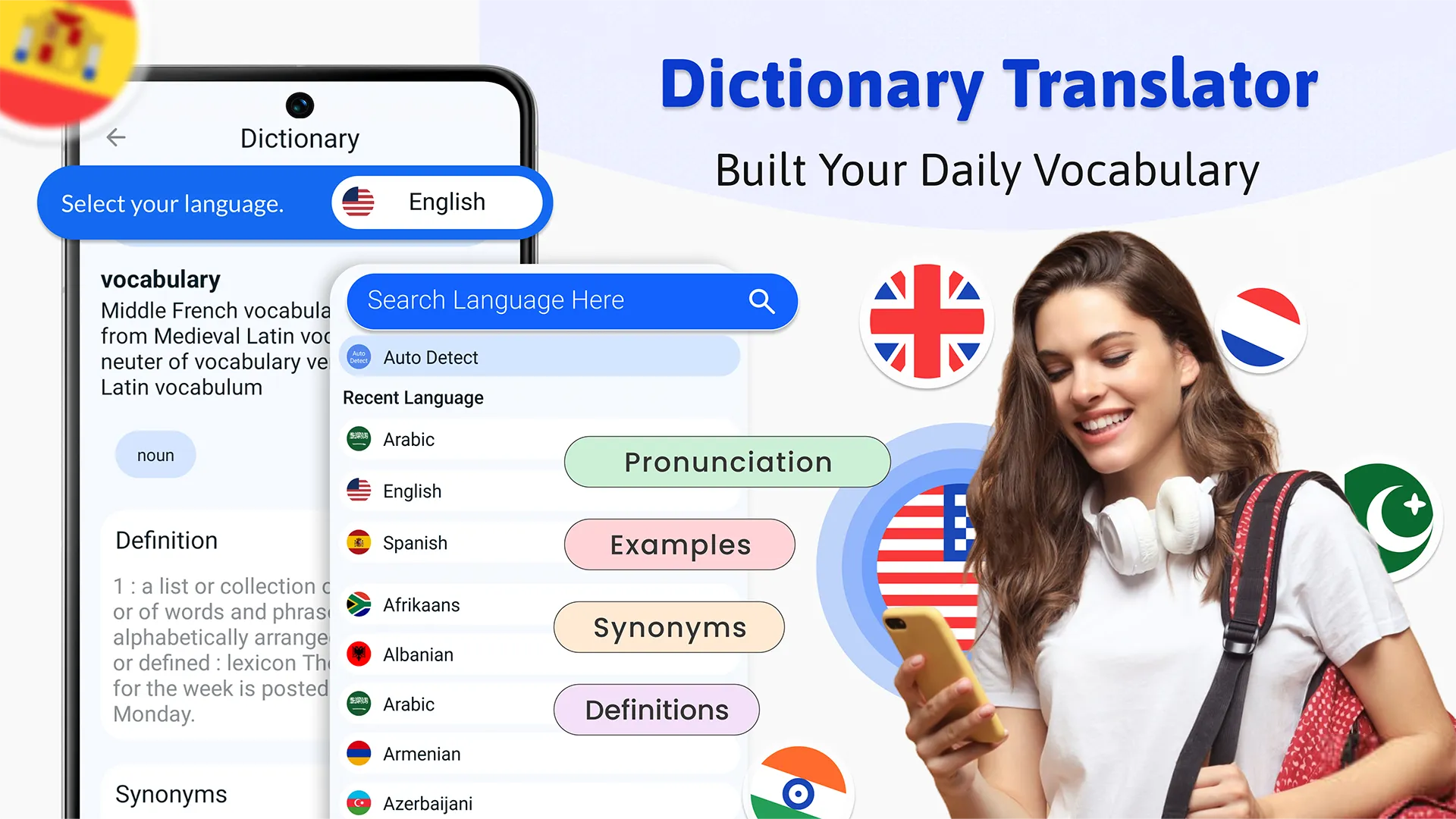Open the Pronunciation feature button
Image resolution: width=1456 pixels, height=819 pixels.
[x=728, y=461]
